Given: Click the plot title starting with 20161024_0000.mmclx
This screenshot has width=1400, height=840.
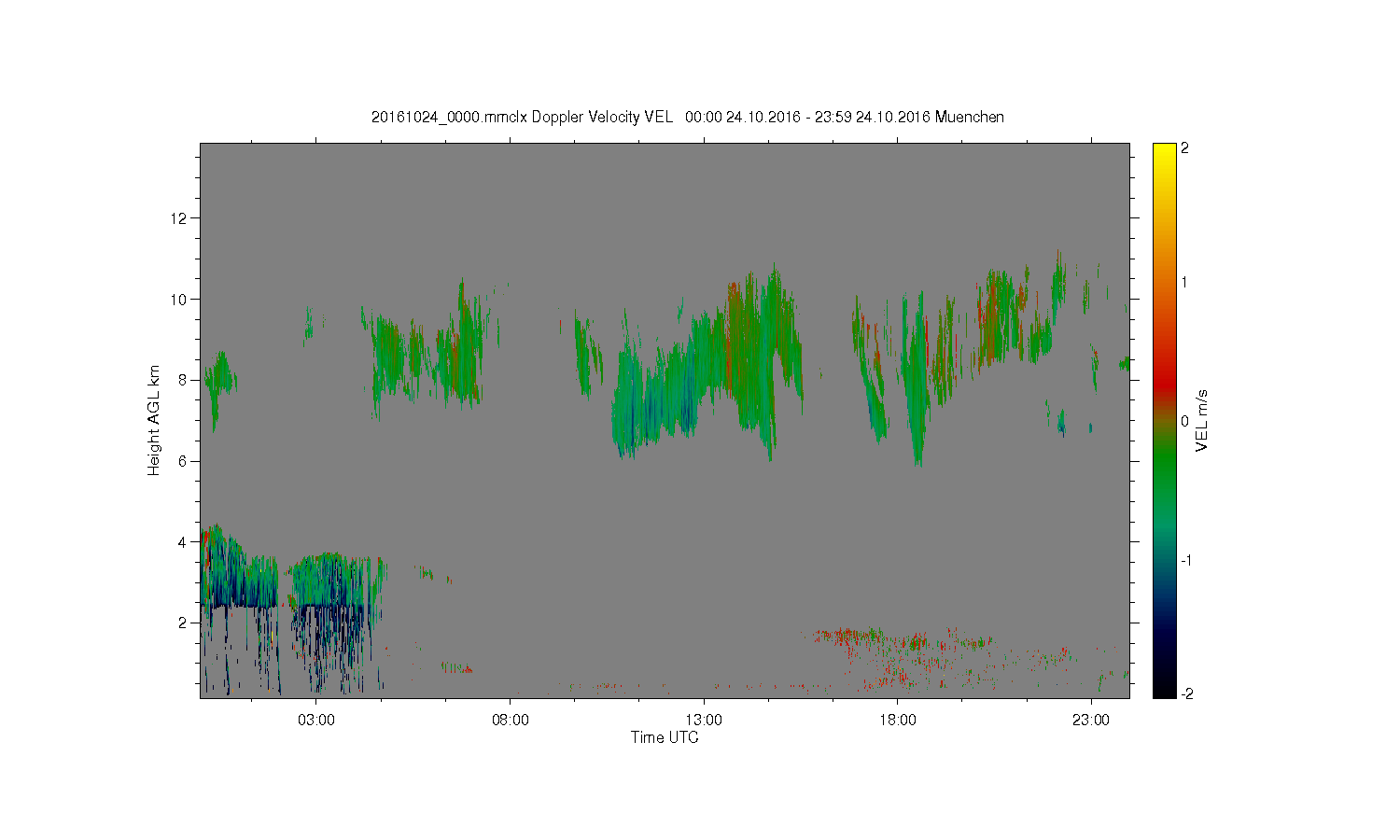Looking at the screenshot, I should click(x=688, y=117).
